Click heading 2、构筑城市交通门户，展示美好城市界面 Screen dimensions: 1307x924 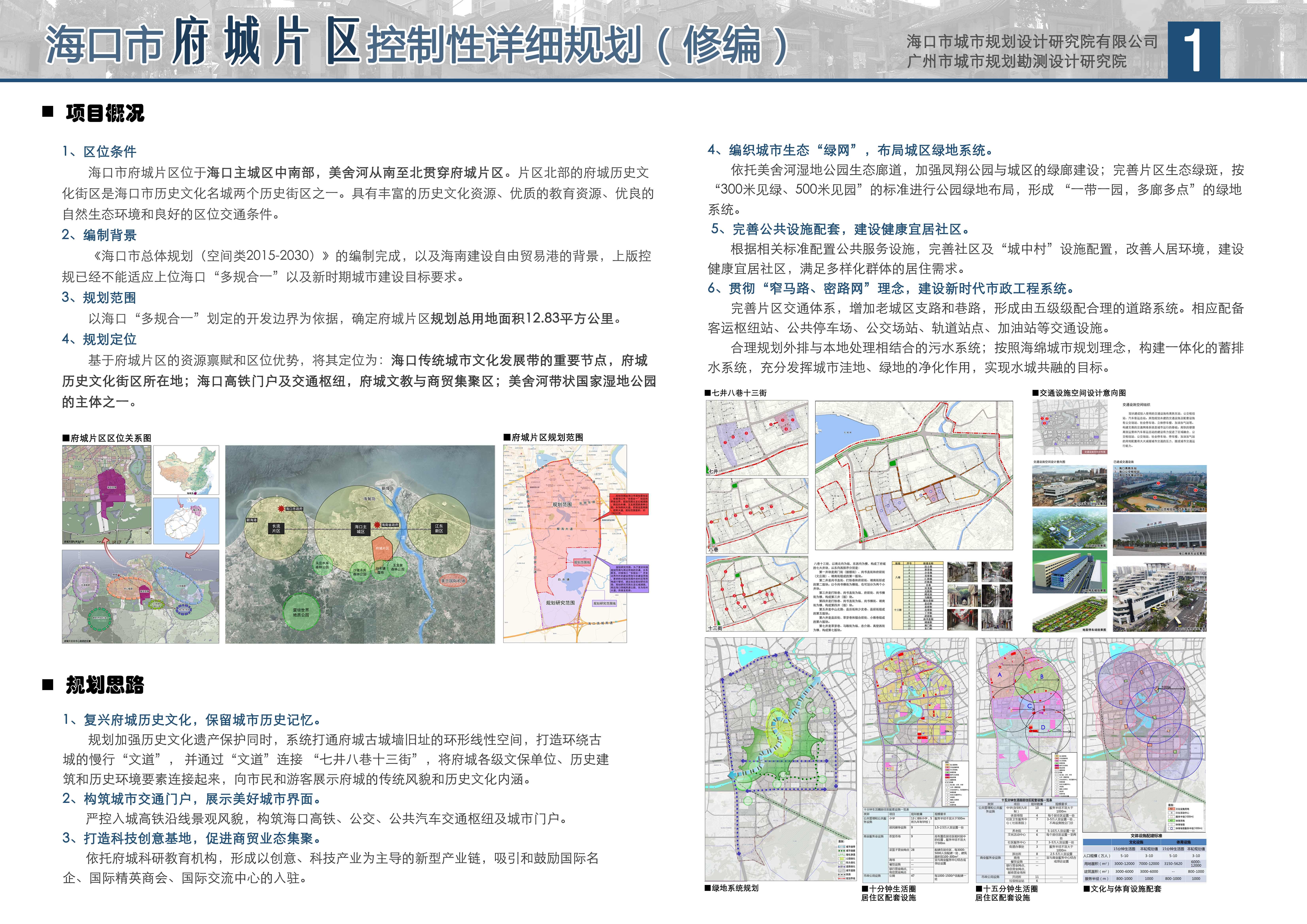tap(192, 799)
